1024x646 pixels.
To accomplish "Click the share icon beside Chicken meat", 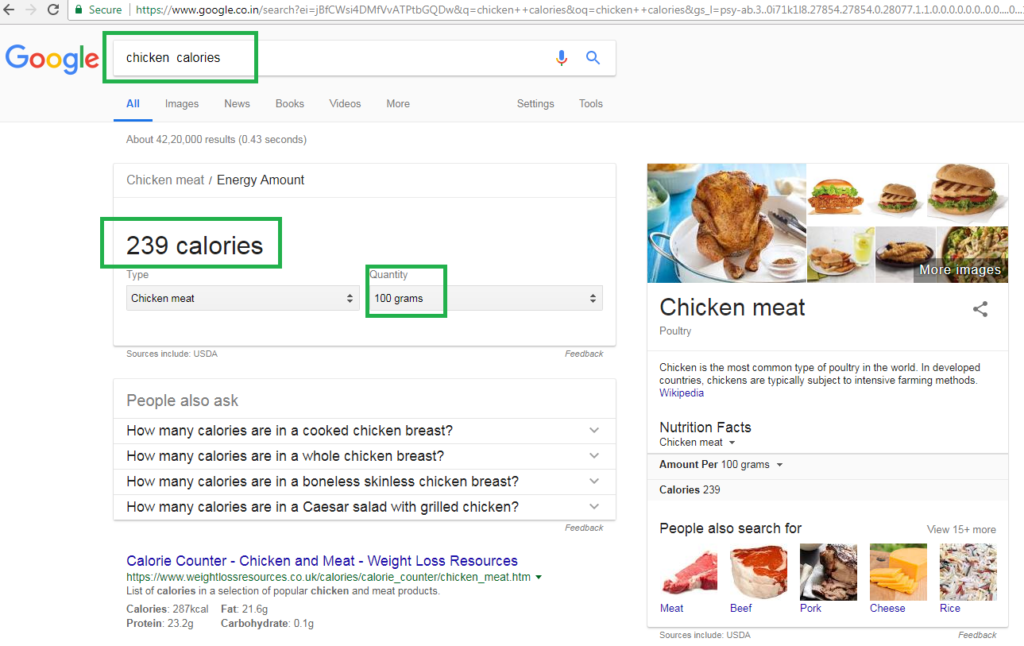I will coord(980,309).
